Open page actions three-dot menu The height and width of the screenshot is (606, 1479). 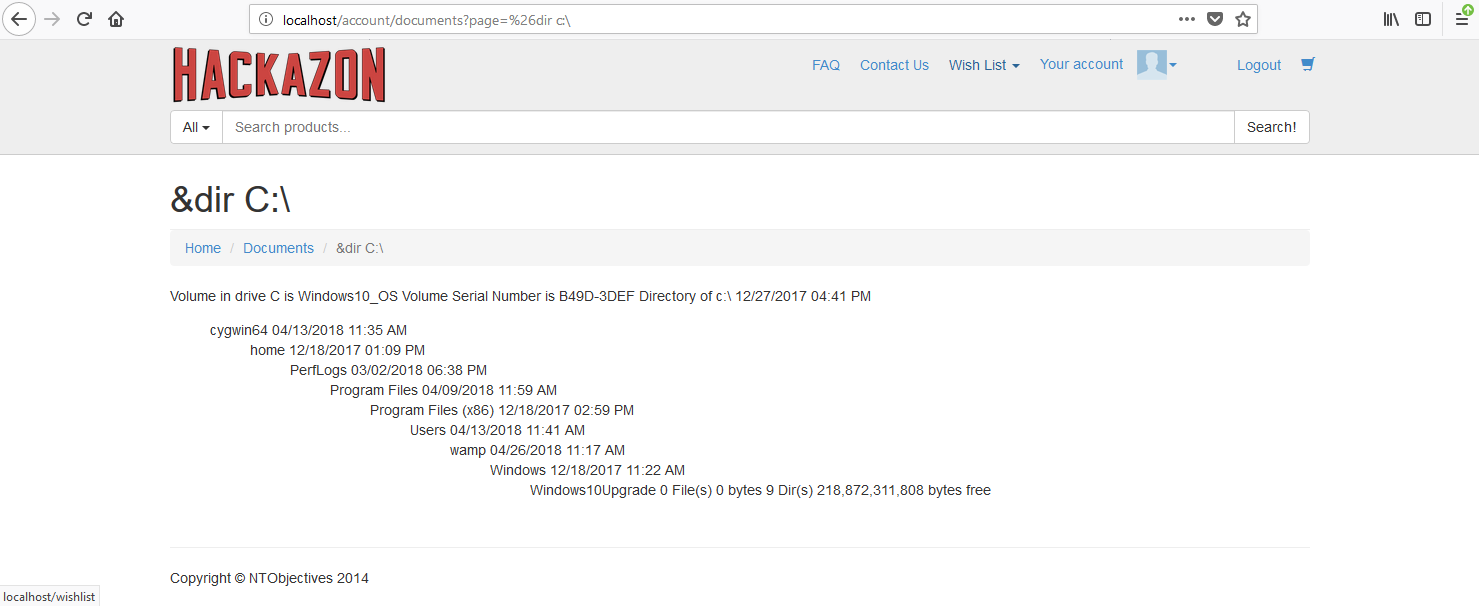click(1187, 19)
